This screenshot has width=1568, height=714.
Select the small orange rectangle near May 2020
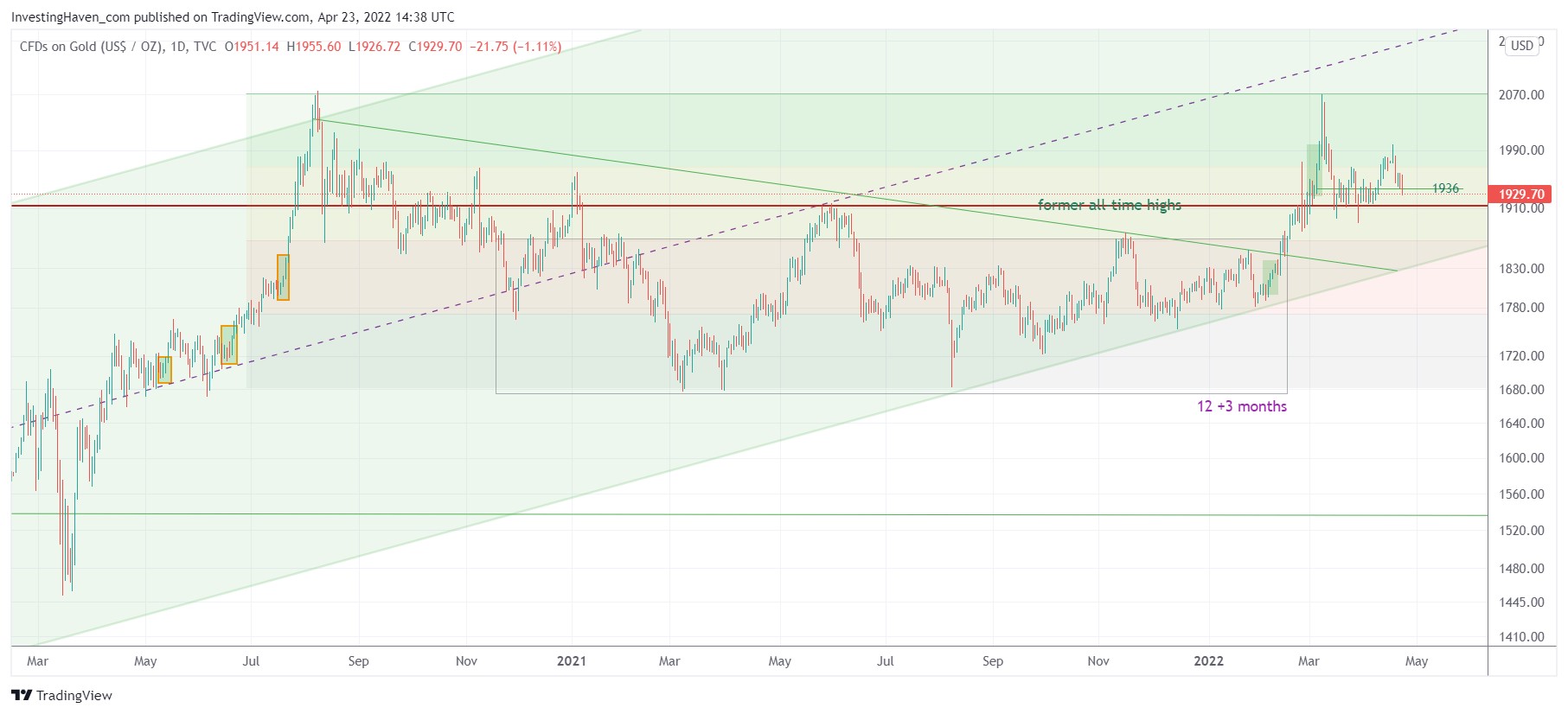point(164,370)
